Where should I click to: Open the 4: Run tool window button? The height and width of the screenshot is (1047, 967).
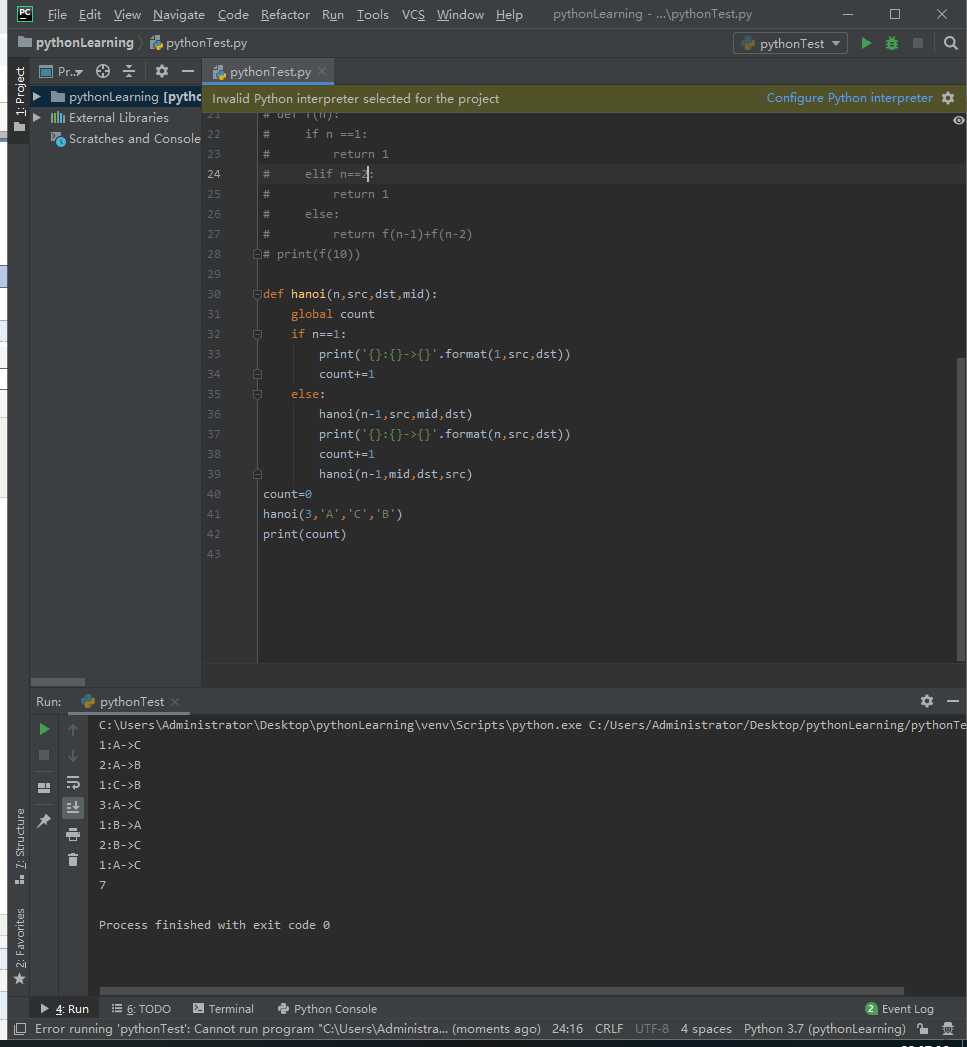(x=64, y=1009)
